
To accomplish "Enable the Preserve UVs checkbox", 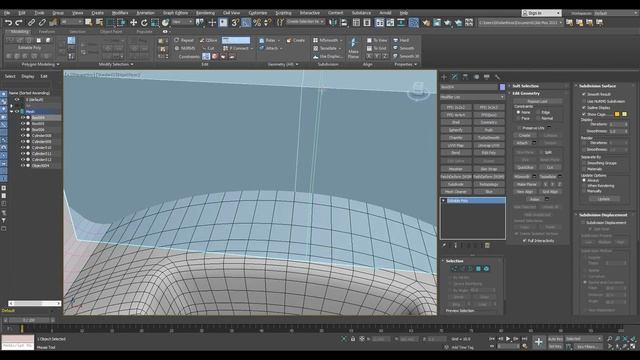I will (x=519, y=128).
